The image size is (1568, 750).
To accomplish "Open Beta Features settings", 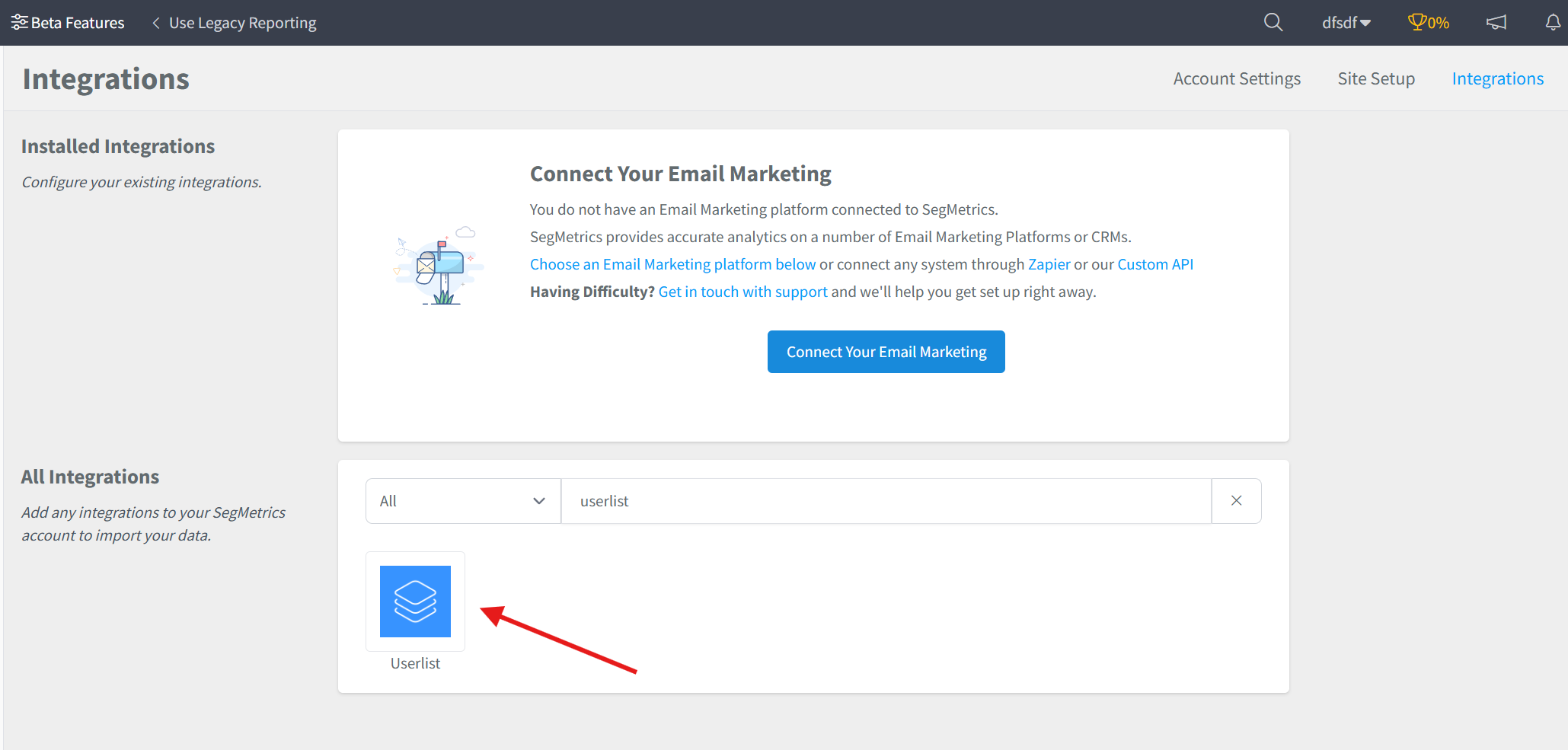I will pyautogui.click(x=68, y=23).
